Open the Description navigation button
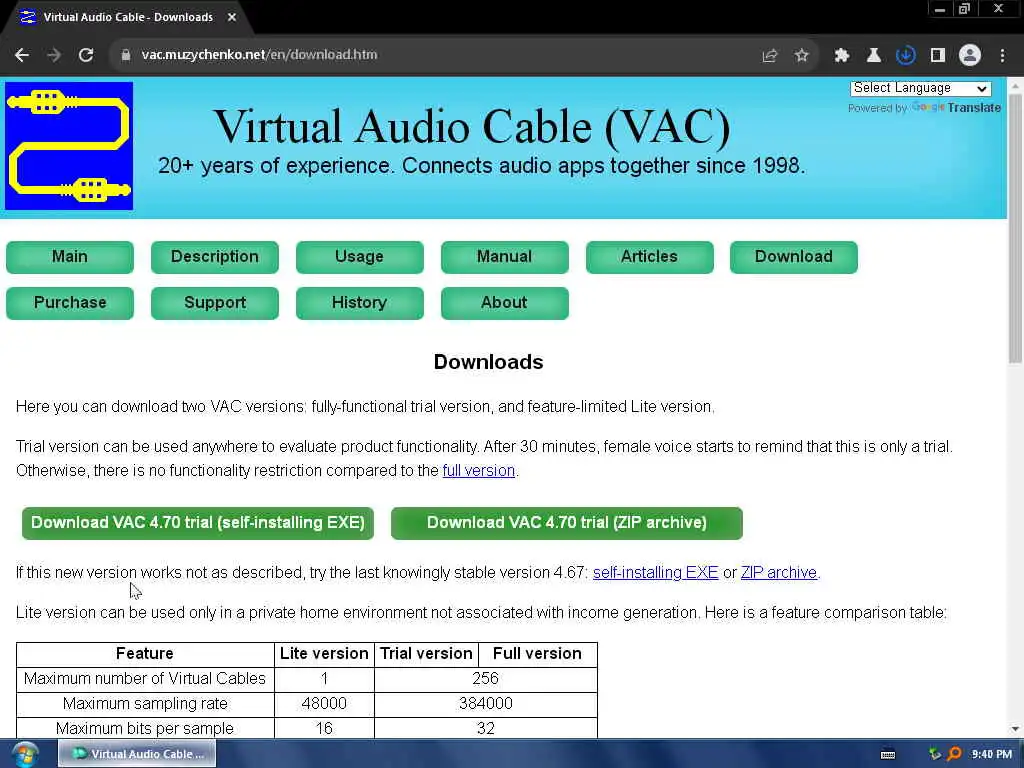 (x=215, y=257)
